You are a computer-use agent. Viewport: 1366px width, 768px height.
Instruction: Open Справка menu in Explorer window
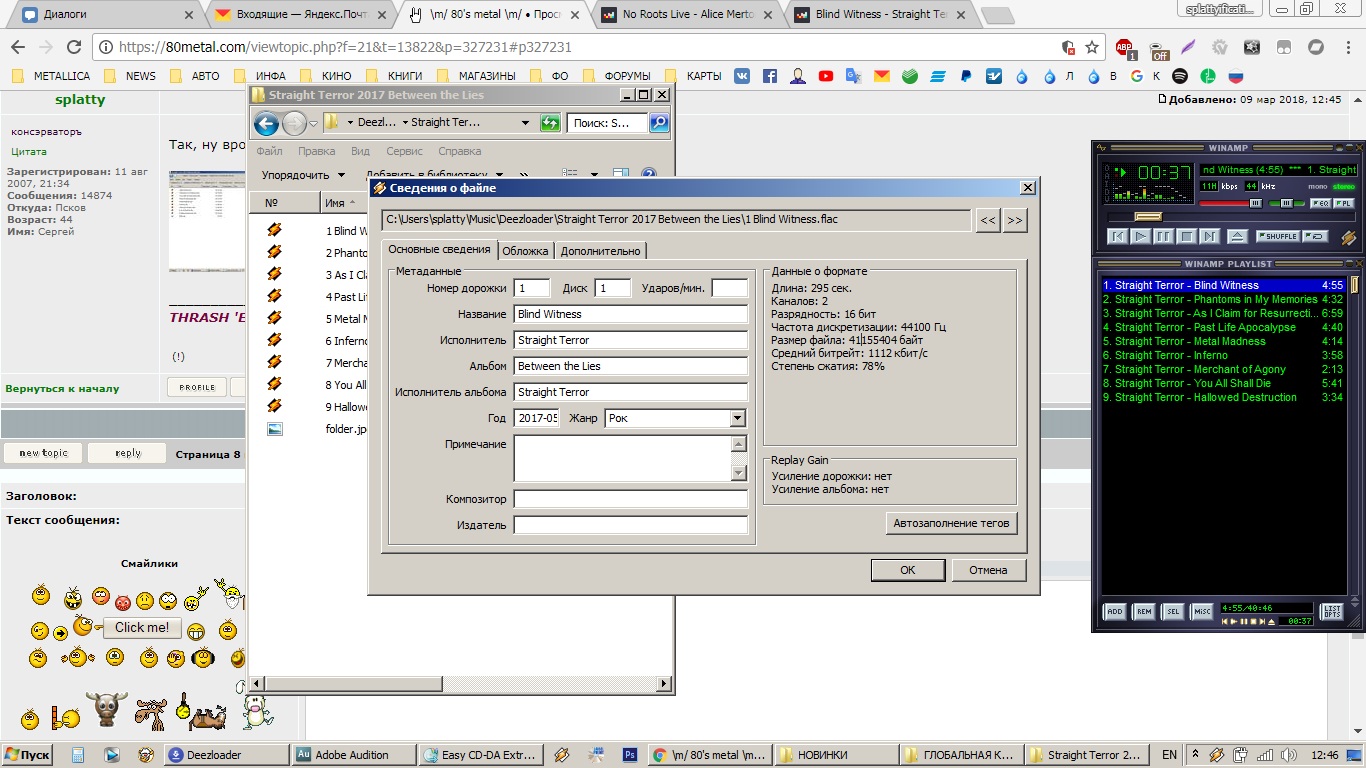(460, 152)
